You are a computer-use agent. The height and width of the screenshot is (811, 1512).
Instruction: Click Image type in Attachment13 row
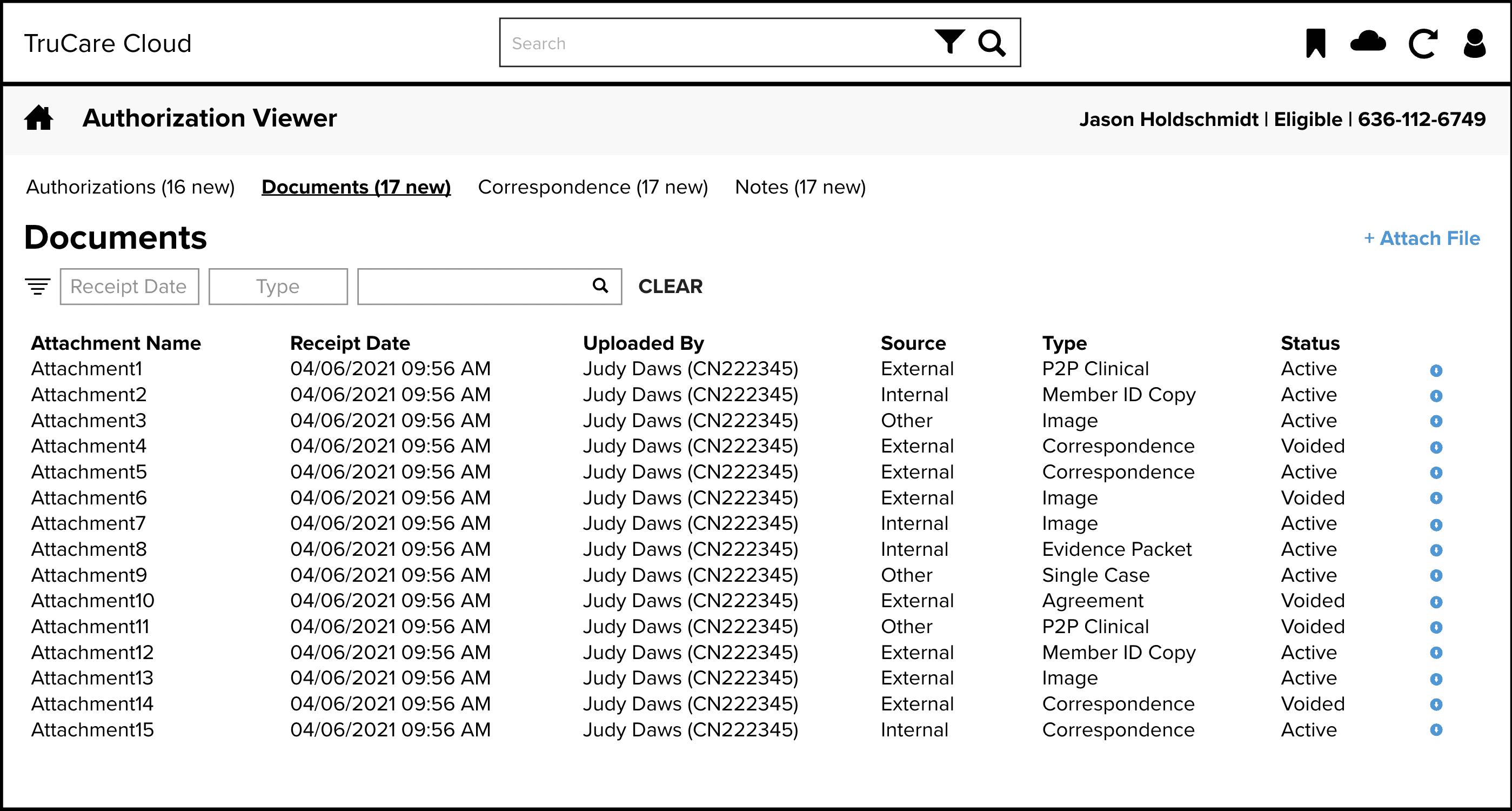pos(1069,679)
